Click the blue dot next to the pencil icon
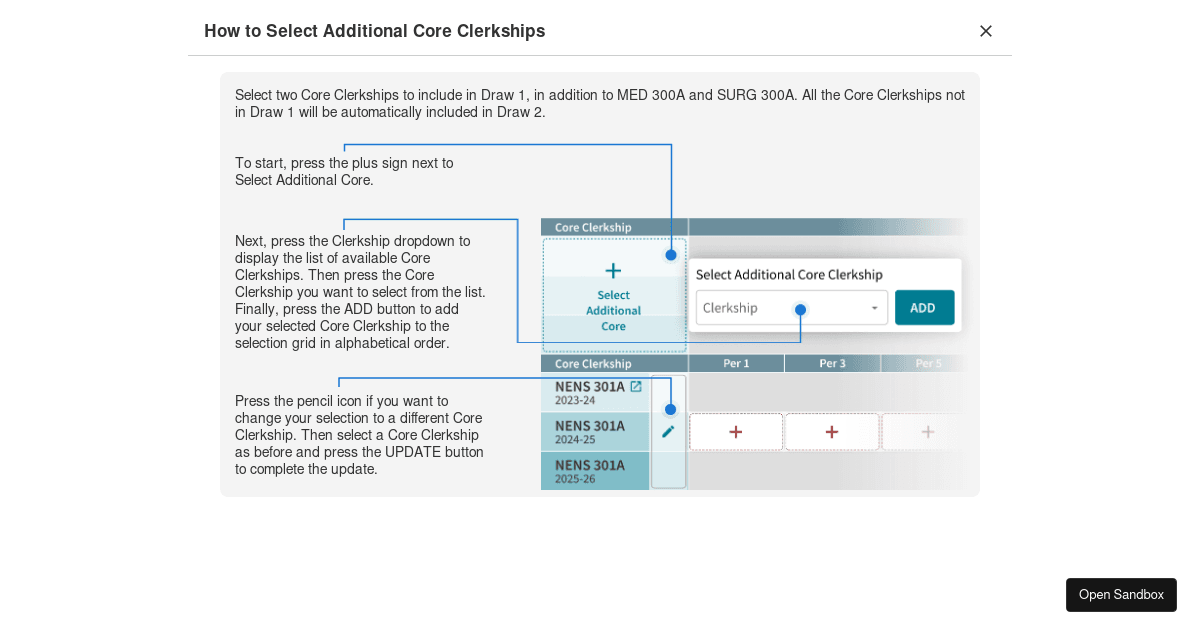The width and height of the screenshot is (1200, 630). 670,408
